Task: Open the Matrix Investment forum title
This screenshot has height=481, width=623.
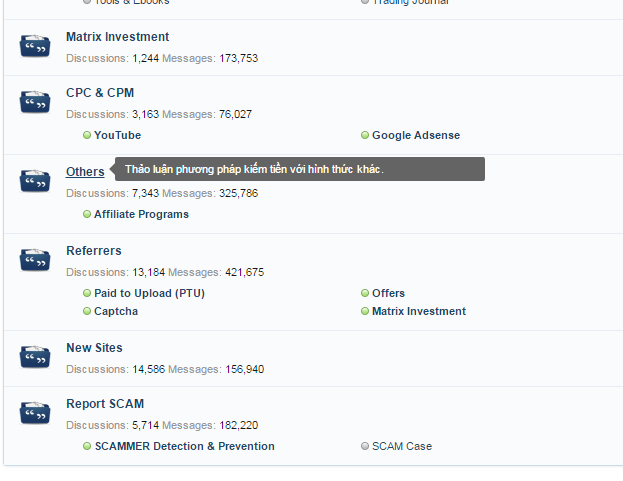Action: click(117, 37)
